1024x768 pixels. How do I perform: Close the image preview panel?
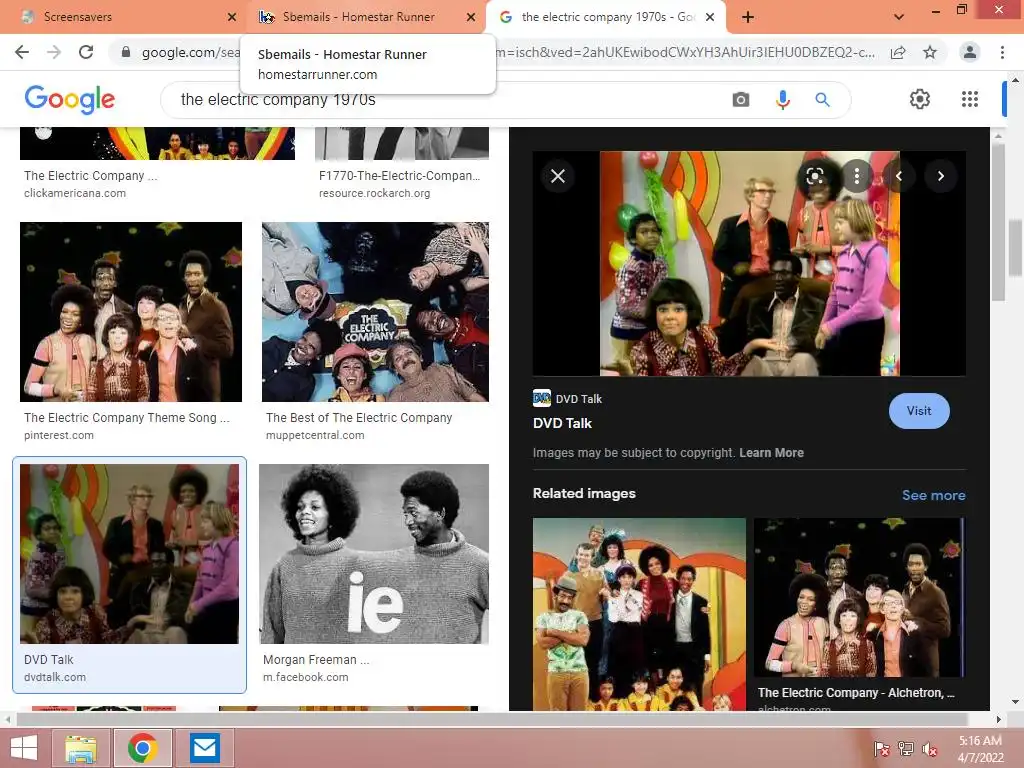click(x=558, y=176)
